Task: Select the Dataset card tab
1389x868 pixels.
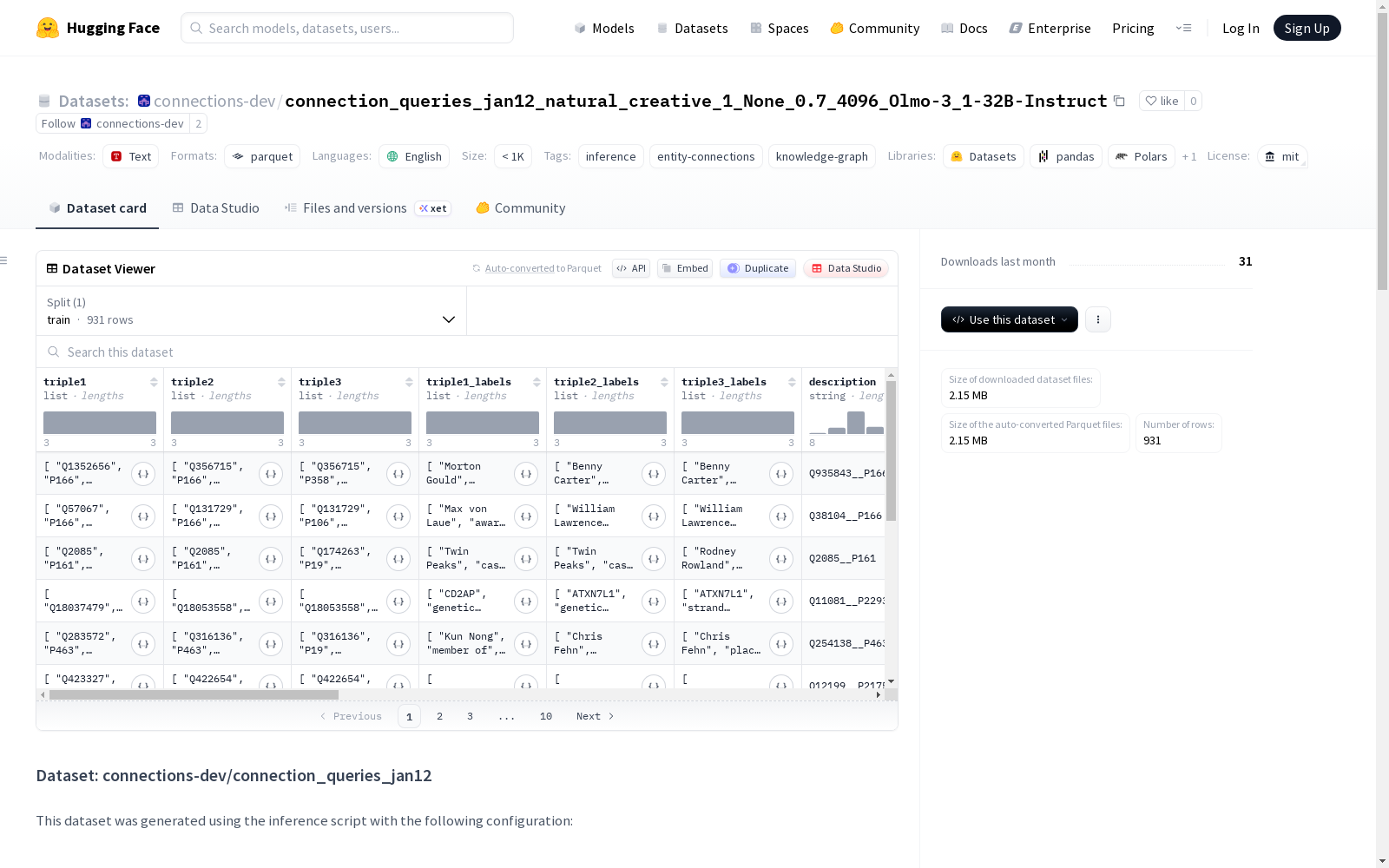Action: [97, 208]
